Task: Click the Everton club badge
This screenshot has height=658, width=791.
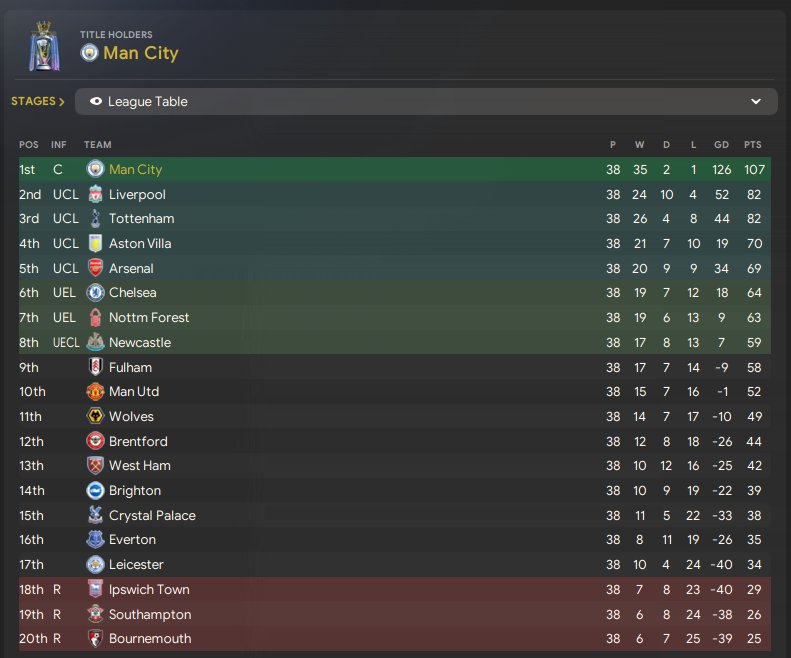Action: [x=95, y=540]
